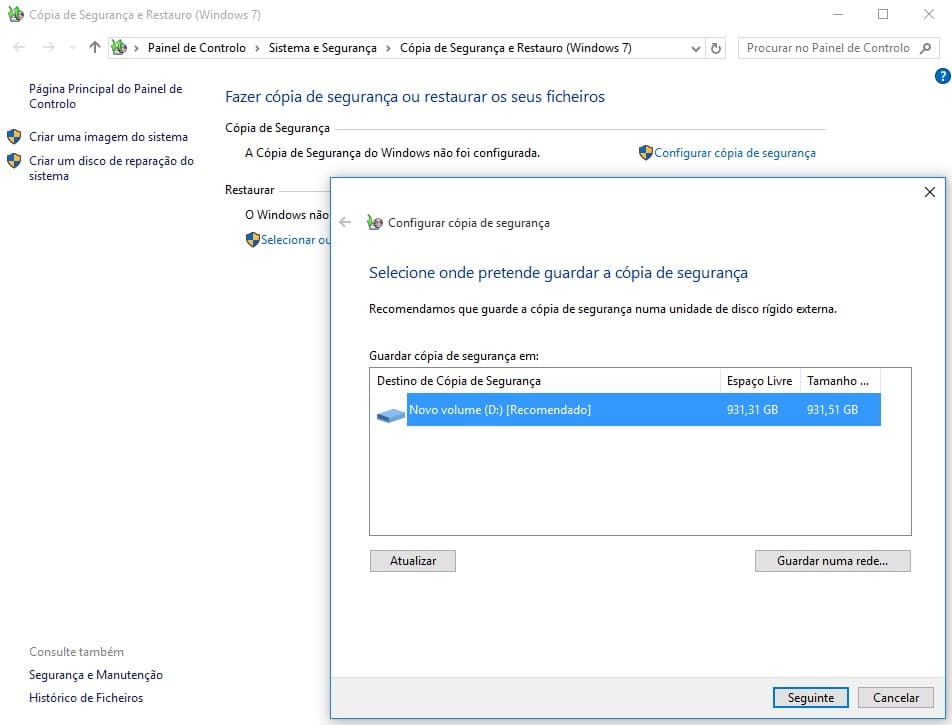Viewport: 952px width, 725px height.
Task: Click the Atualizar button
Action: click(413, 561)
